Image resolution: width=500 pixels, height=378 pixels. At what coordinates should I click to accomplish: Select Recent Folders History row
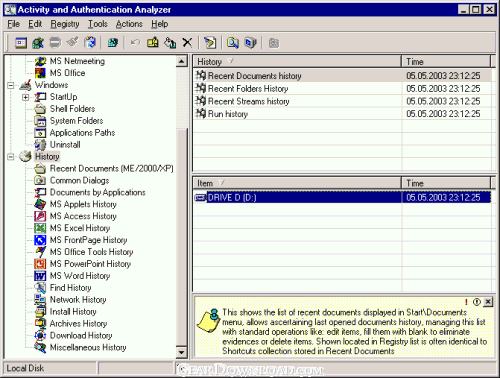(342, 89)
